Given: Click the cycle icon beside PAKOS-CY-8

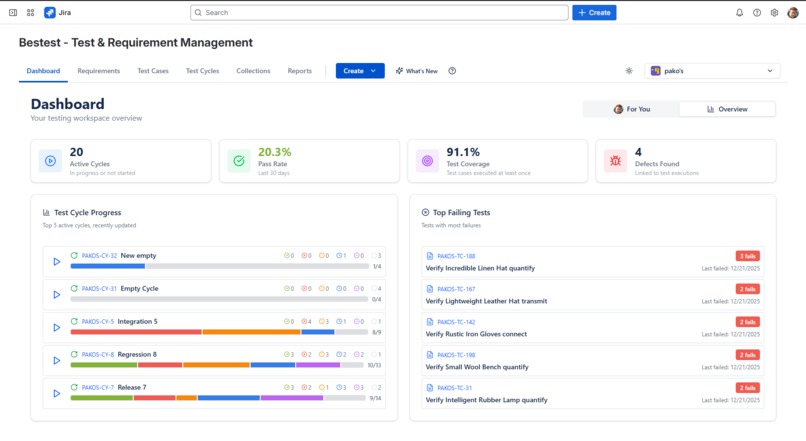Looking at the screenshot, I should click(75, 354).
